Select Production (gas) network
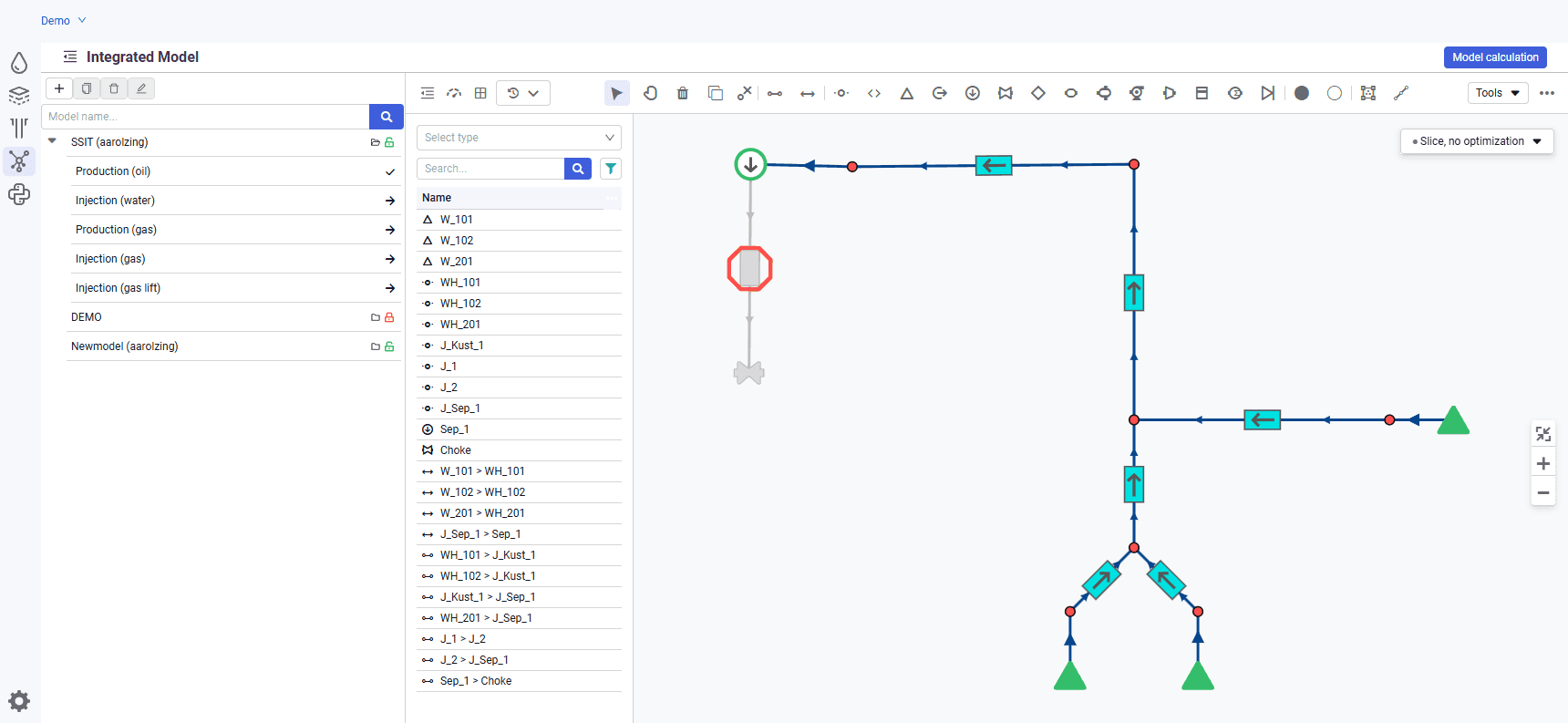This screenshot has height=723, width=1568. [234, 230]
